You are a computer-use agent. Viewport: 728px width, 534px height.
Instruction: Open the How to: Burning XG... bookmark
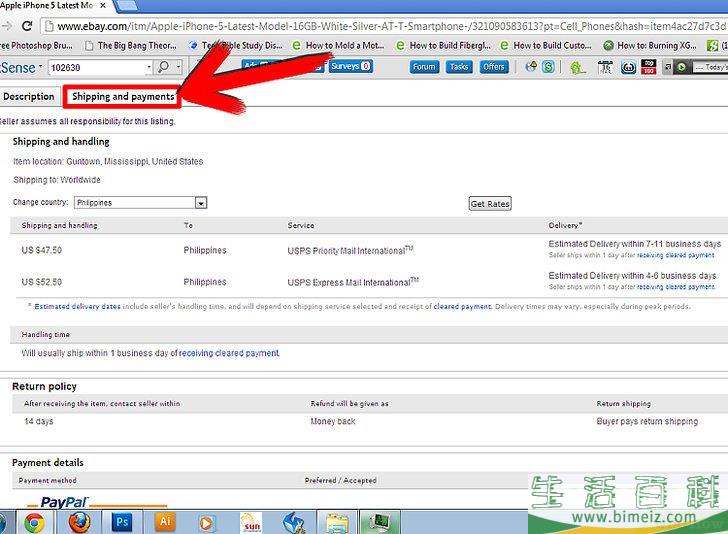point(650,46)
